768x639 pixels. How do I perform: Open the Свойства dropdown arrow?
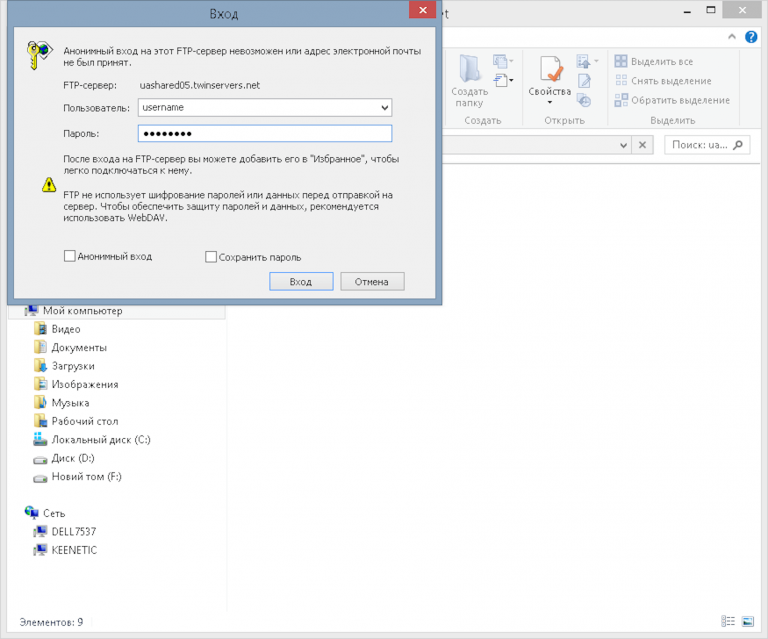(550, 104)
